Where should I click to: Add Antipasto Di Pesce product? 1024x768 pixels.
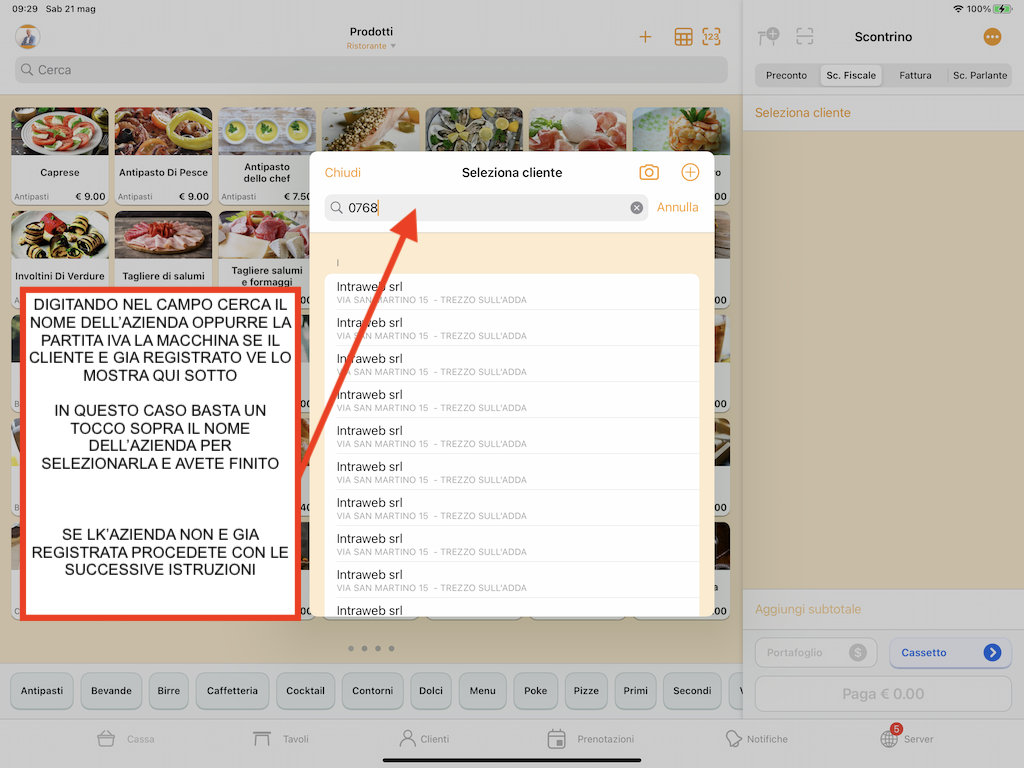pyautogui.click(x=163, y=155)
